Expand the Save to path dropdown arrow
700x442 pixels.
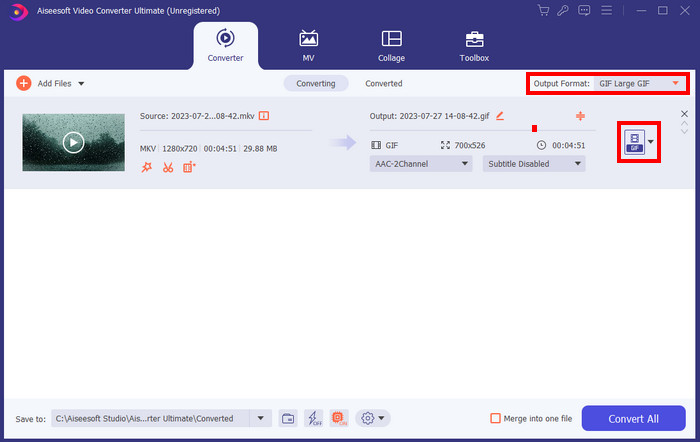point(261,419)
